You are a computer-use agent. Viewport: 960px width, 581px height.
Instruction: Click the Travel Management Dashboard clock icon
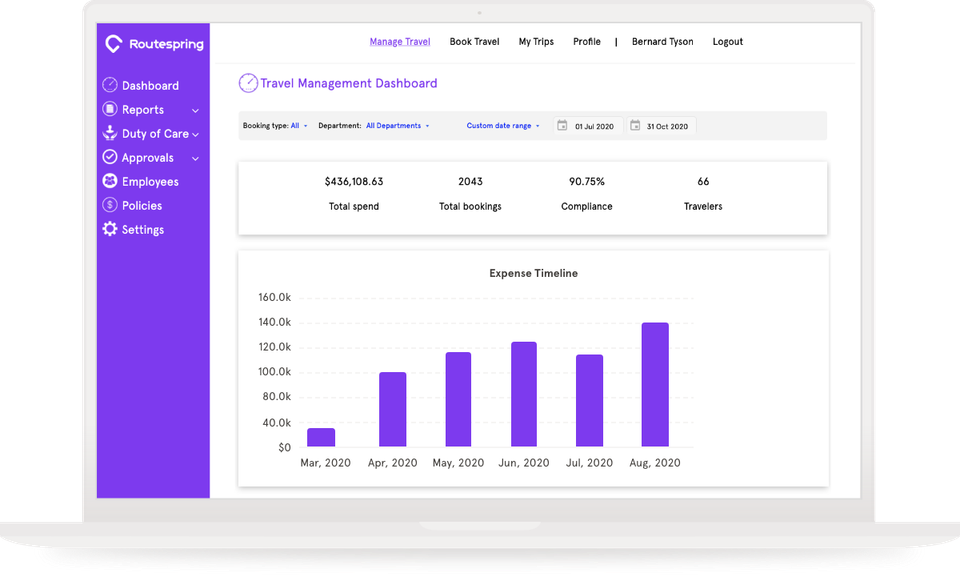coord(248,83)
